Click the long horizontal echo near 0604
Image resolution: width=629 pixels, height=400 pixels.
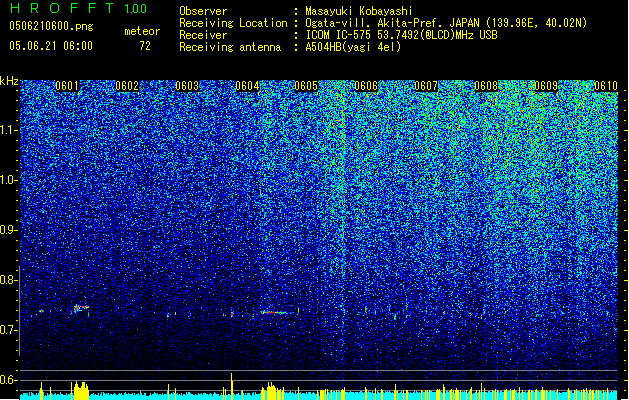coord(274,312)
